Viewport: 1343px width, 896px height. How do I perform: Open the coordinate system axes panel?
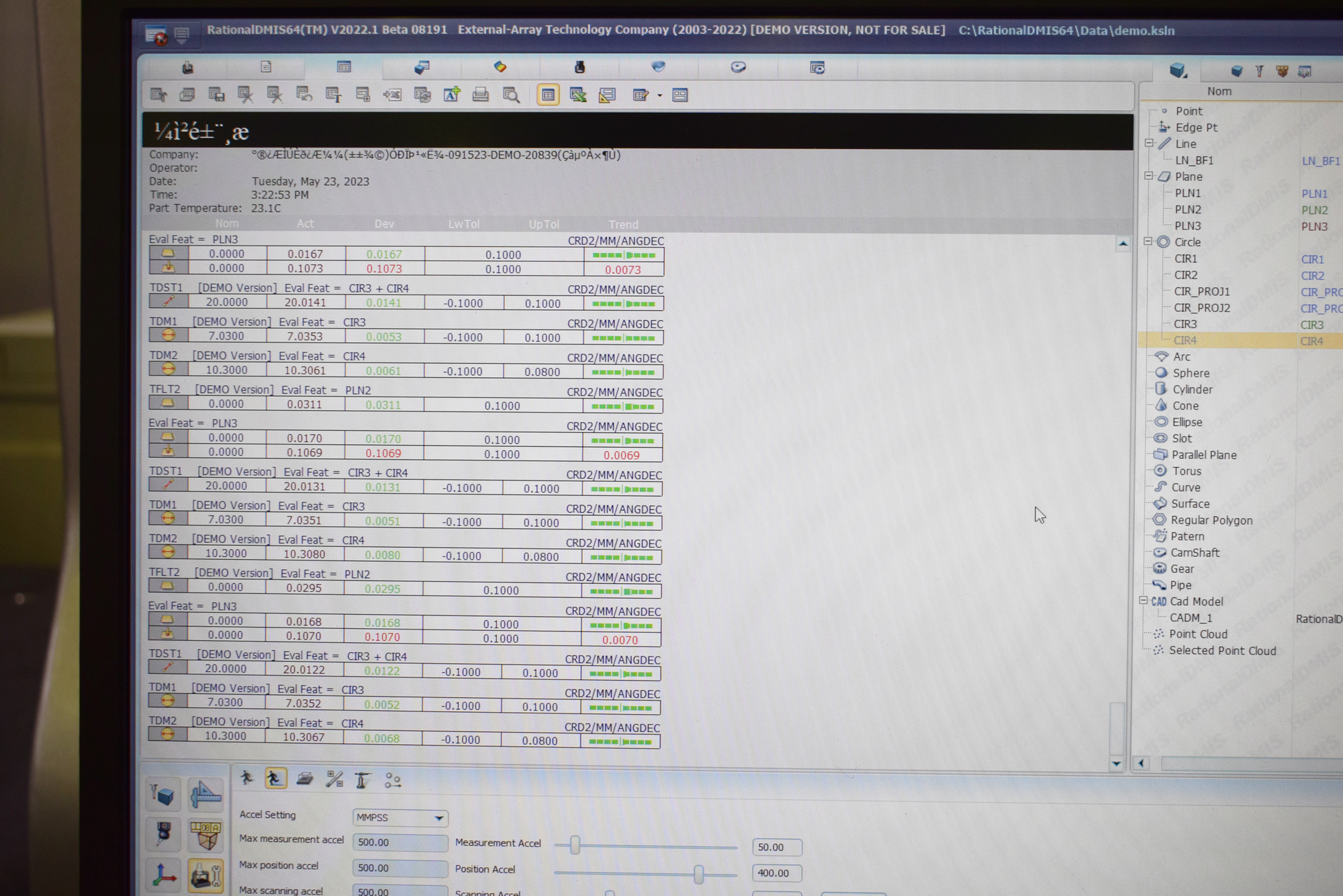(164, 875)
